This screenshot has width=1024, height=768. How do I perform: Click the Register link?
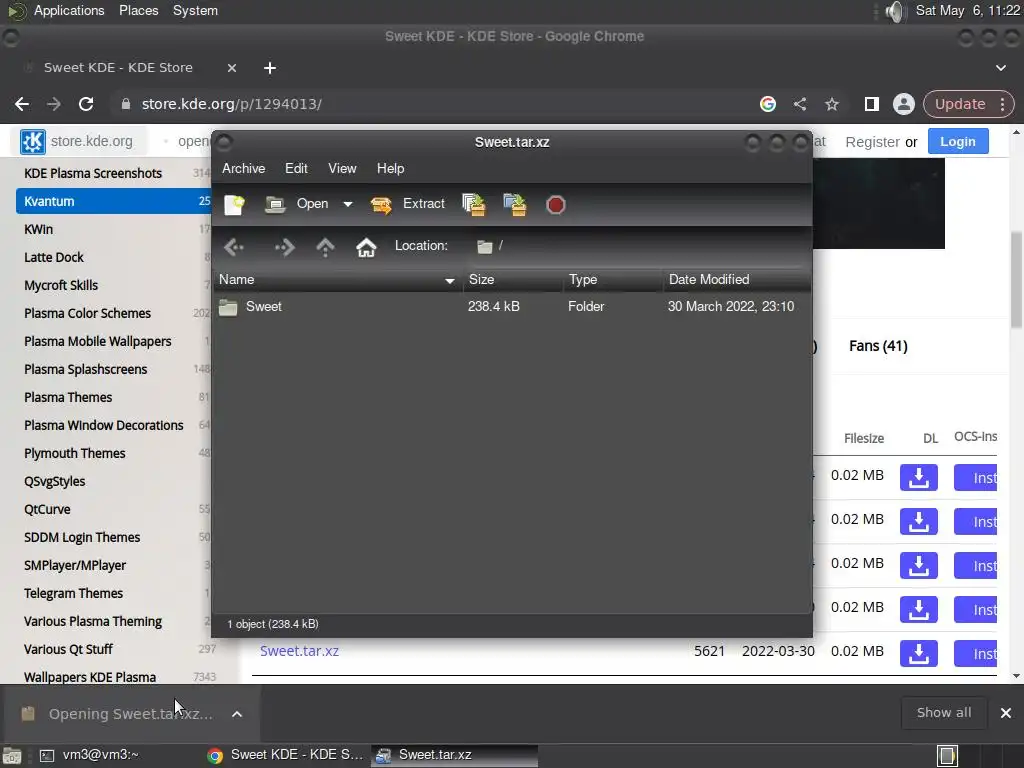pos(872,142)
